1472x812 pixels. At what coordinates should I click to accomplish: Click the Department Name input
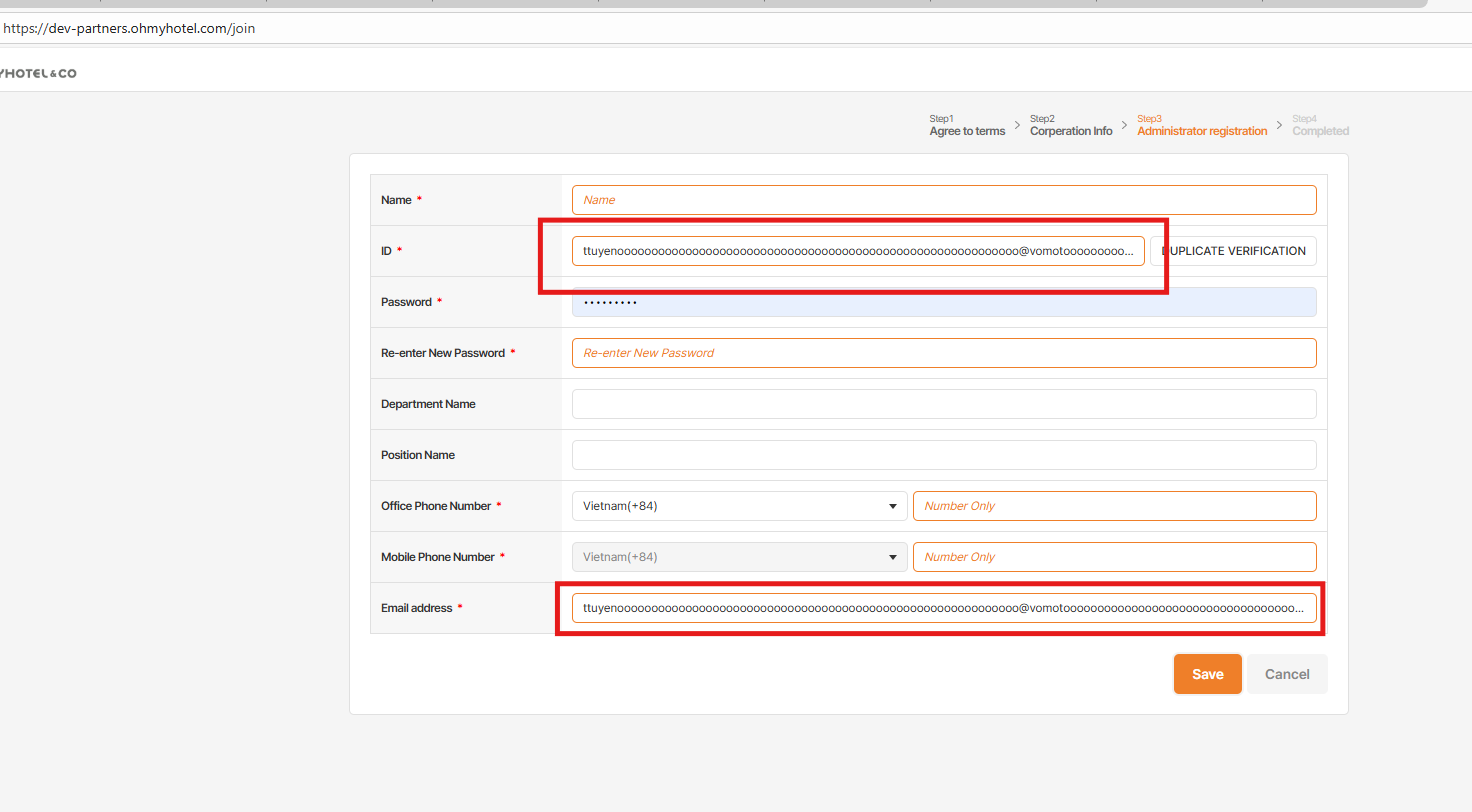[x=943, y=404]
